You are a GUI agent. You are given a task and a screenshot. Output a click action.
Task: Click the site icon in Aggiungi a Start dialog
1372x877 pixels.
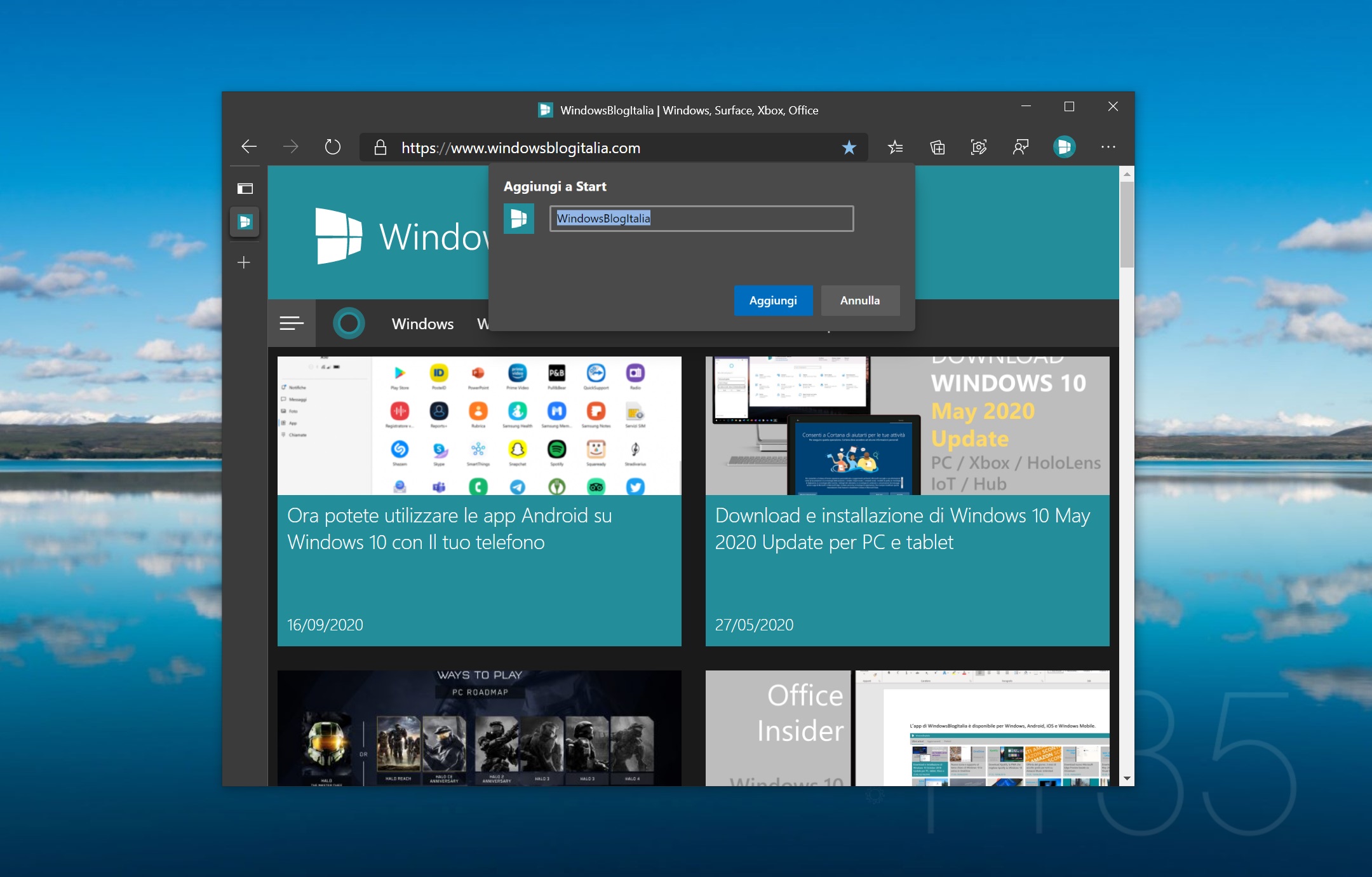tap(519, 219)
